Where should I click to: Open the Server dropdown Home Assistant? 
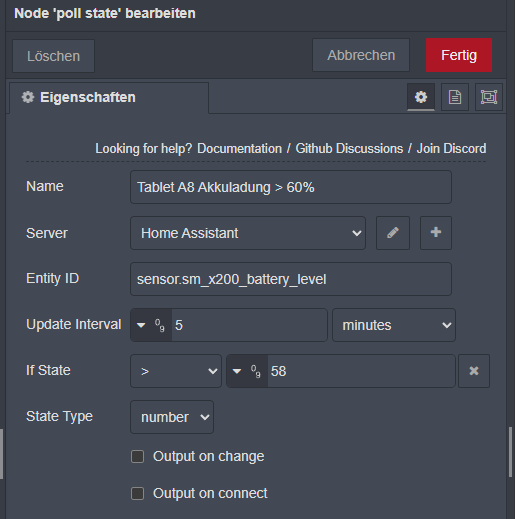248,233
